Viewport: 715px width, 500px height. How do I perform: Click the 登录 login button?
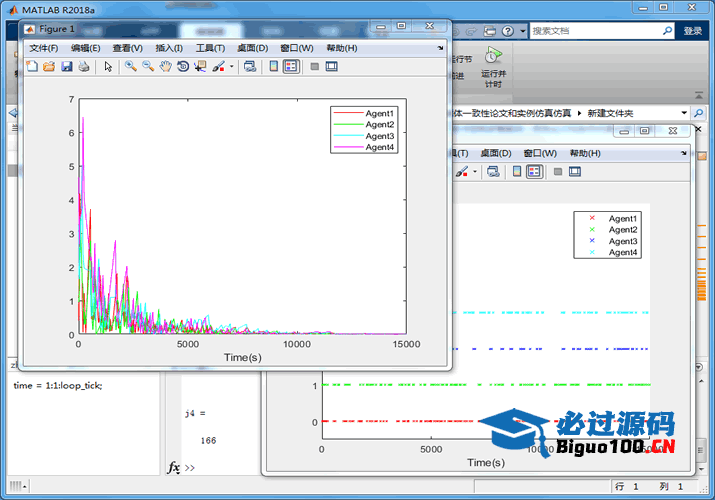point(692,31)
